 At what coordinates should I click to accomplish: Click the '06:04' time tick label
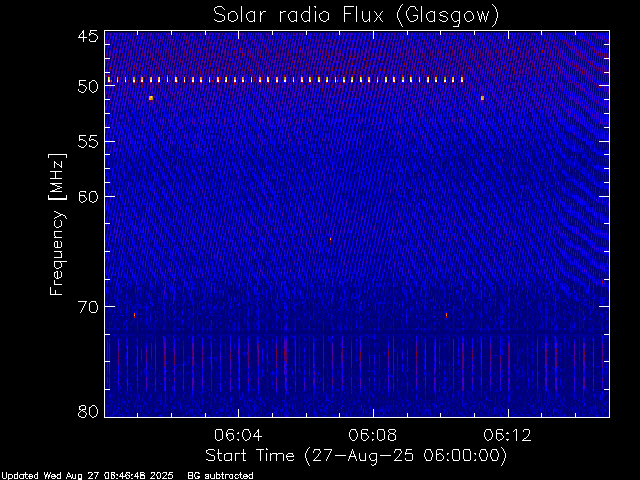pos(238,435)
